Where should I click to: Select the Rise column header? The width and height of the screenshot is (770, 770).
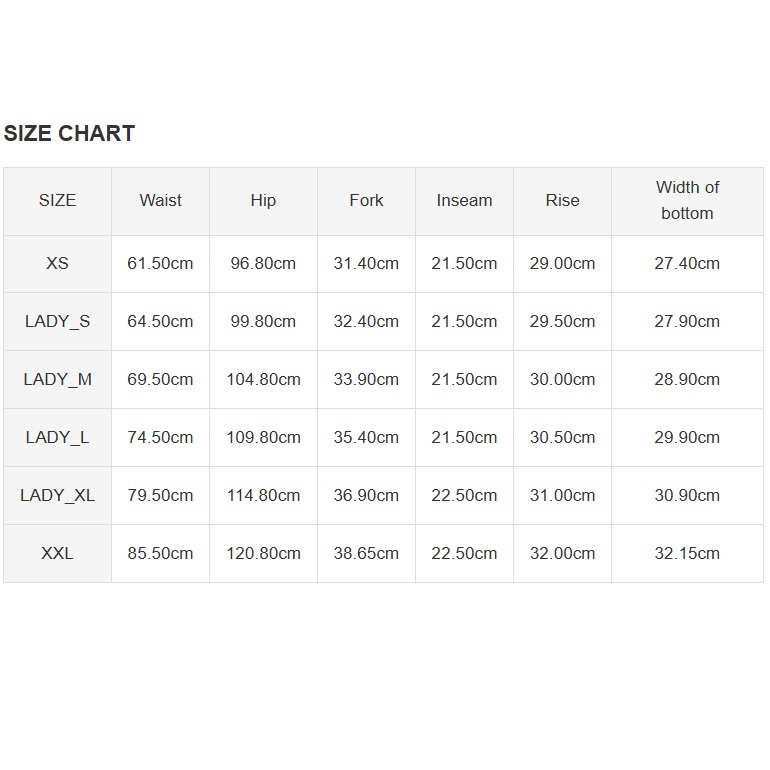tap(562, 200)
